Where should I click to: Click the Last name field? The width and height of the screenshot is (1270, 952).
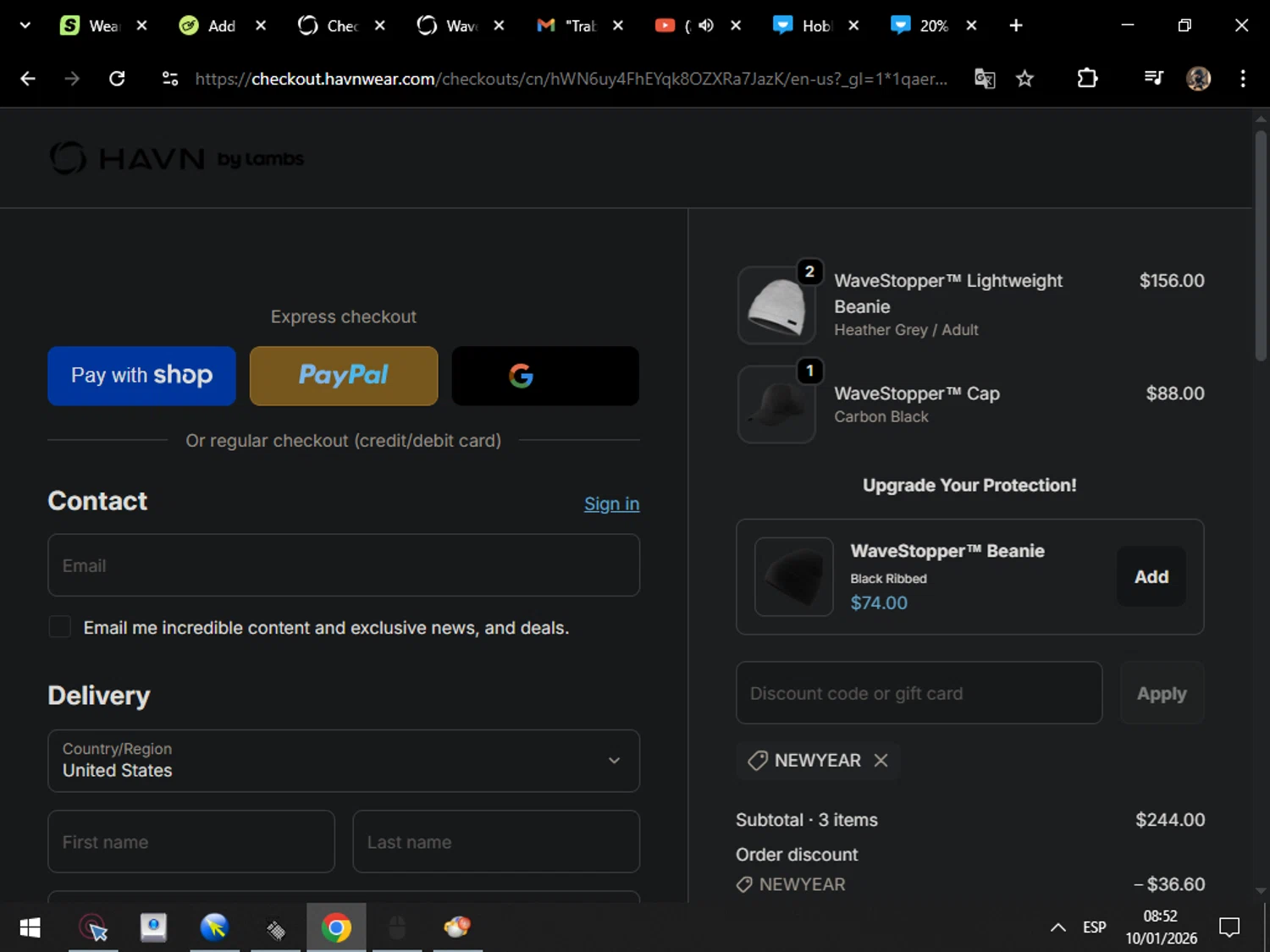click(x=496, y=842)
